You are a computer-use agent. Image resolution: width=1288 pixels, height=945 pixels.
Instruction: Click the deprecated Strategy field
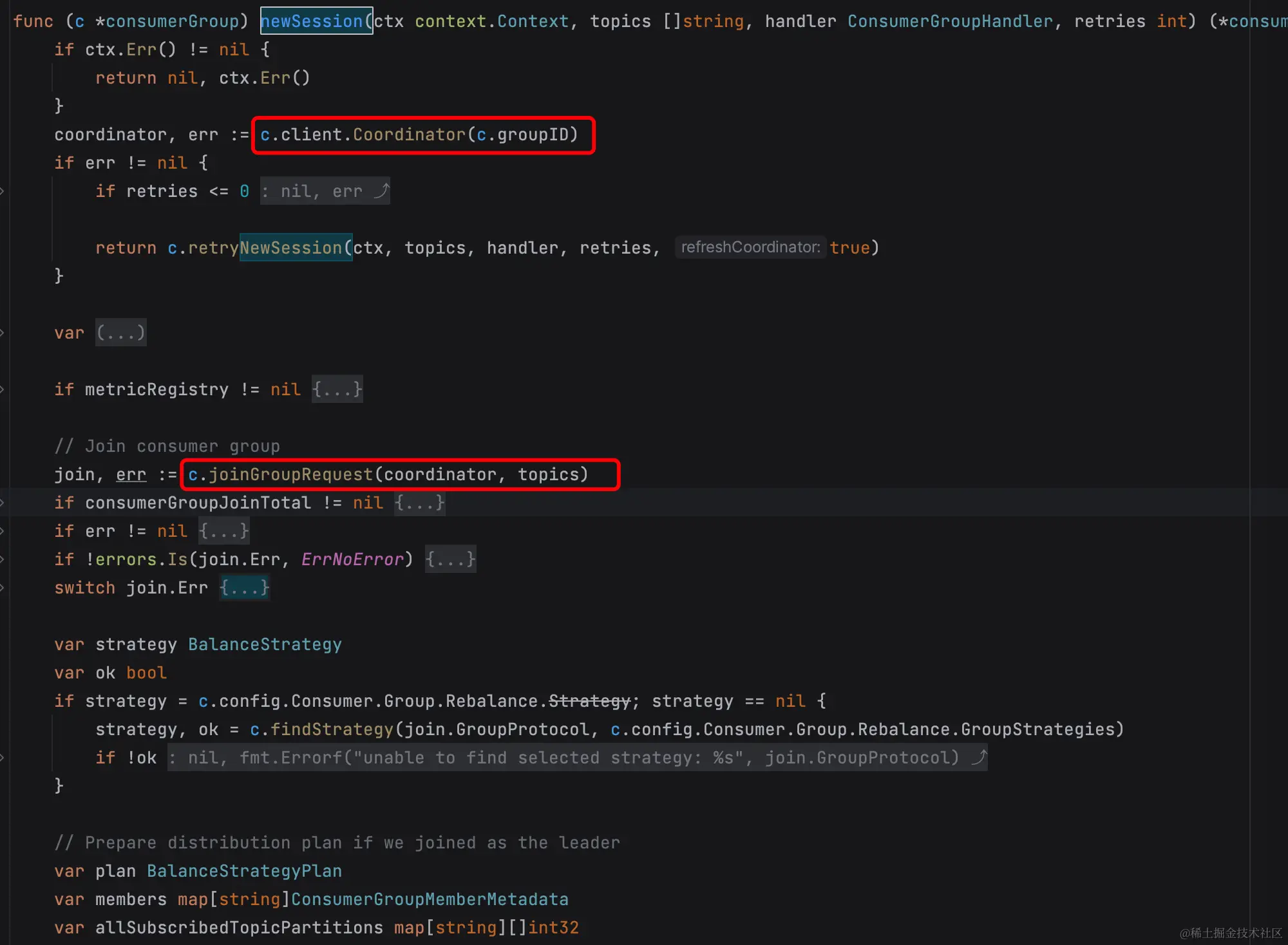(x=589, y=701)
